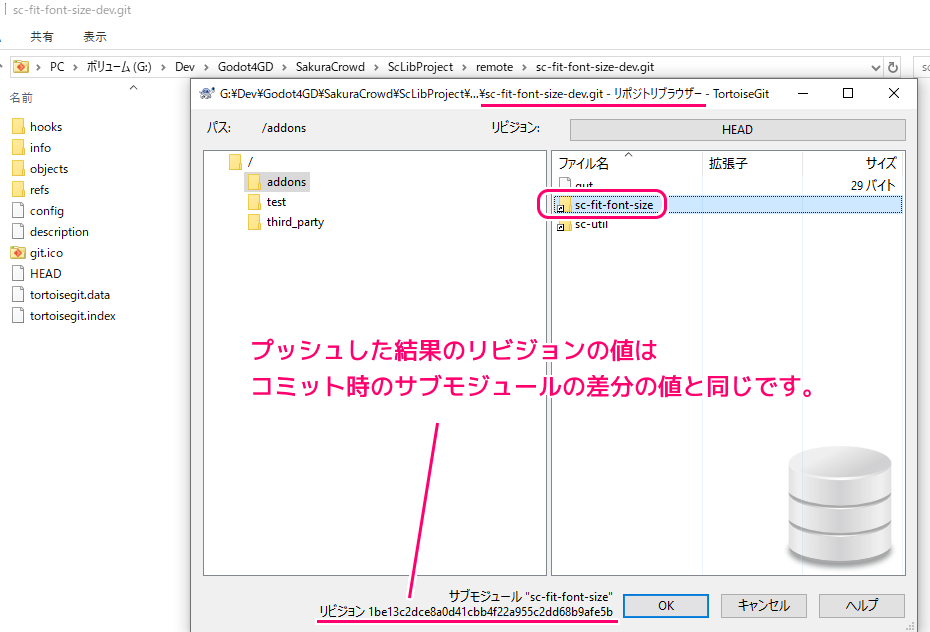Open the 共有 ribbon tab
The height and width of the screenshot is (632, 930).
pyautogui.click(x=42, y=37)
